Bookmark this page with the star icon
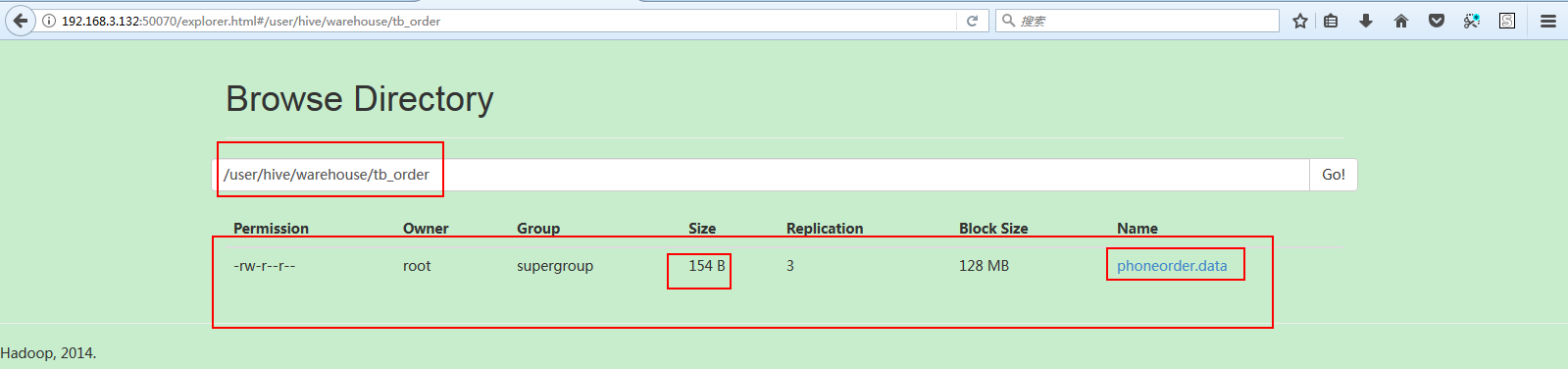The height and width of the screenshot is (369, 1568). coord(1300,21)
